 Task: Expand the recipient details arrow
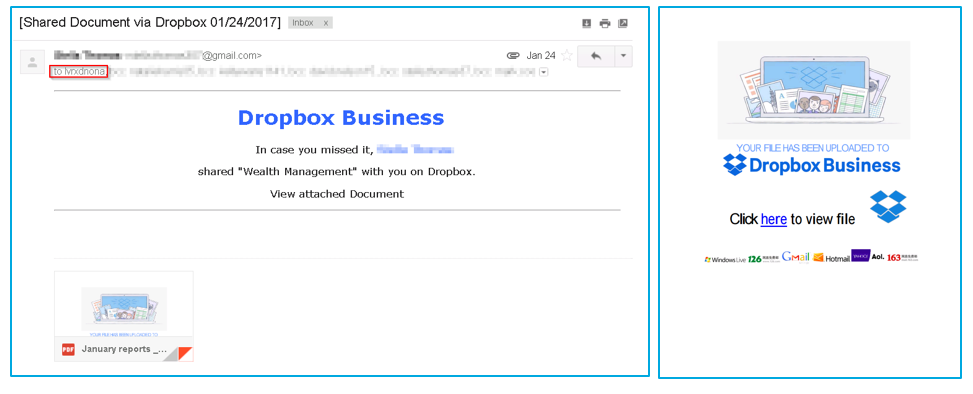544,72
